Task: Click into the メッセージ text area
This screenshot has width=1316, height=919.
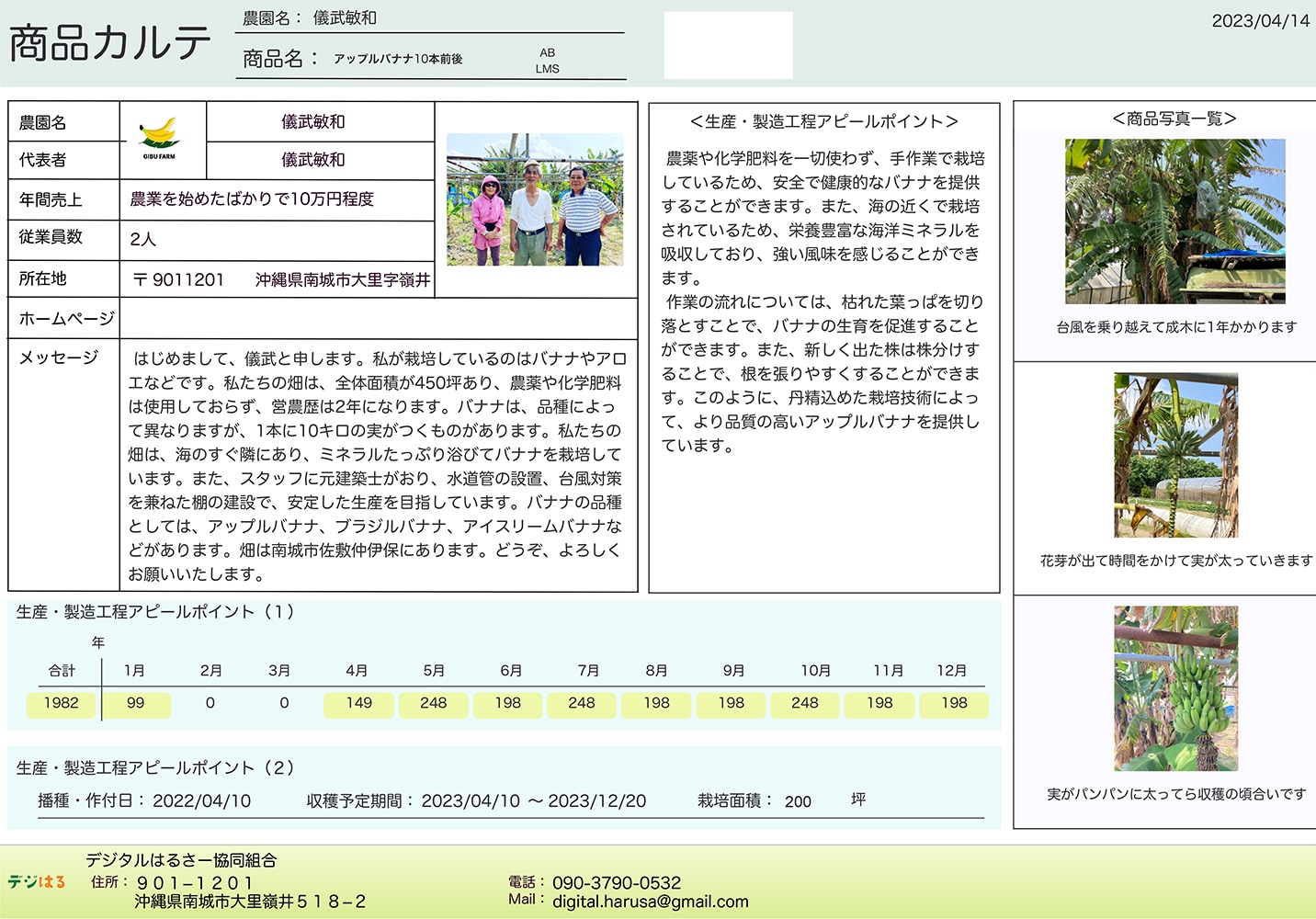Action: pos(377,466)
